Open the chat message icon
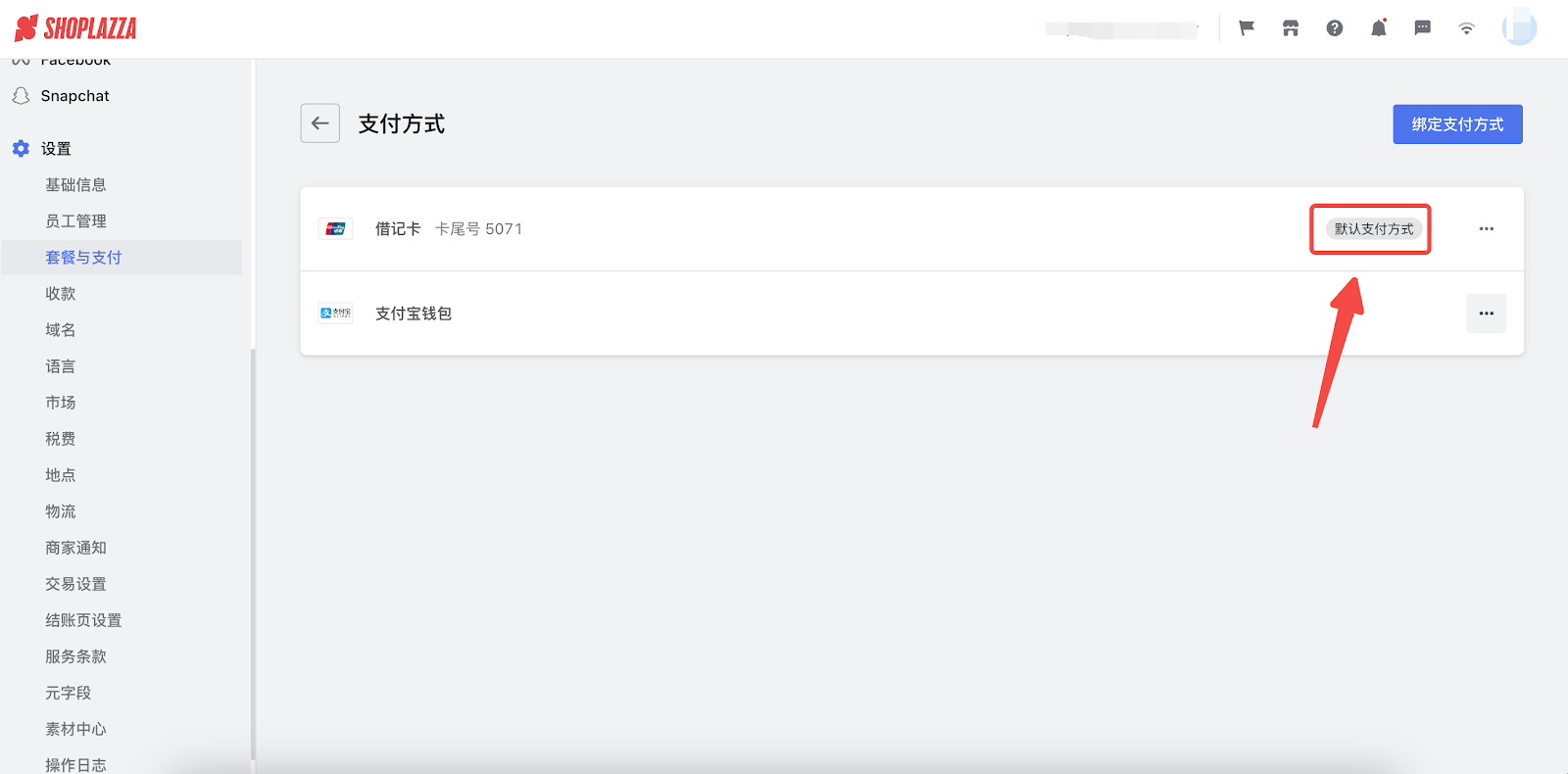This screenshot has width=1568, height=774. coord(1423,28)
